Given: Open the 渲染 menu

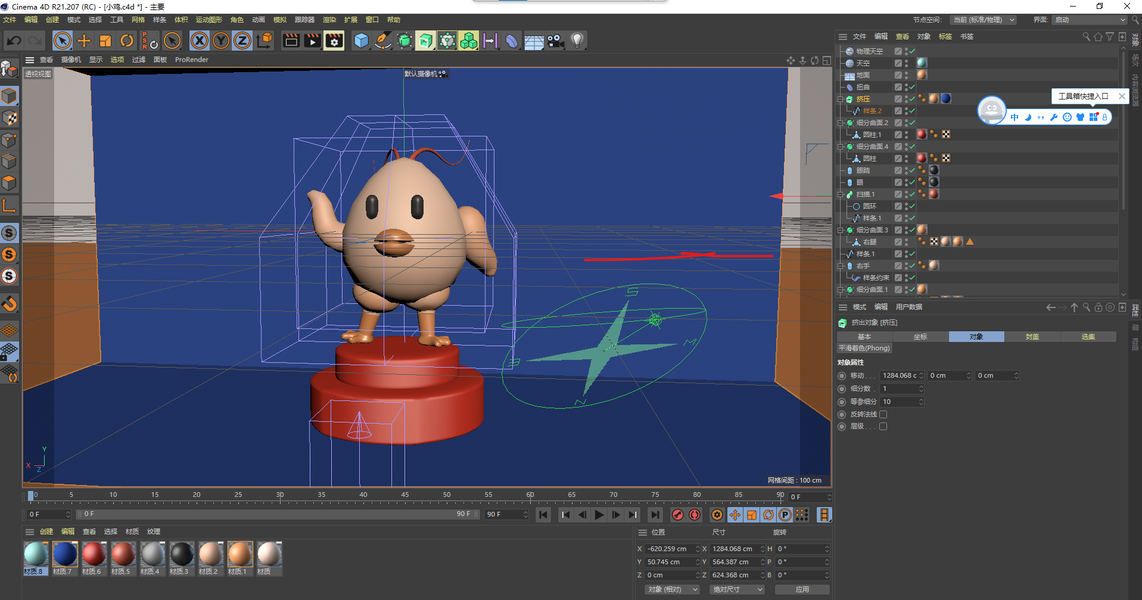Looking at the screenshot, I should 329,20.
